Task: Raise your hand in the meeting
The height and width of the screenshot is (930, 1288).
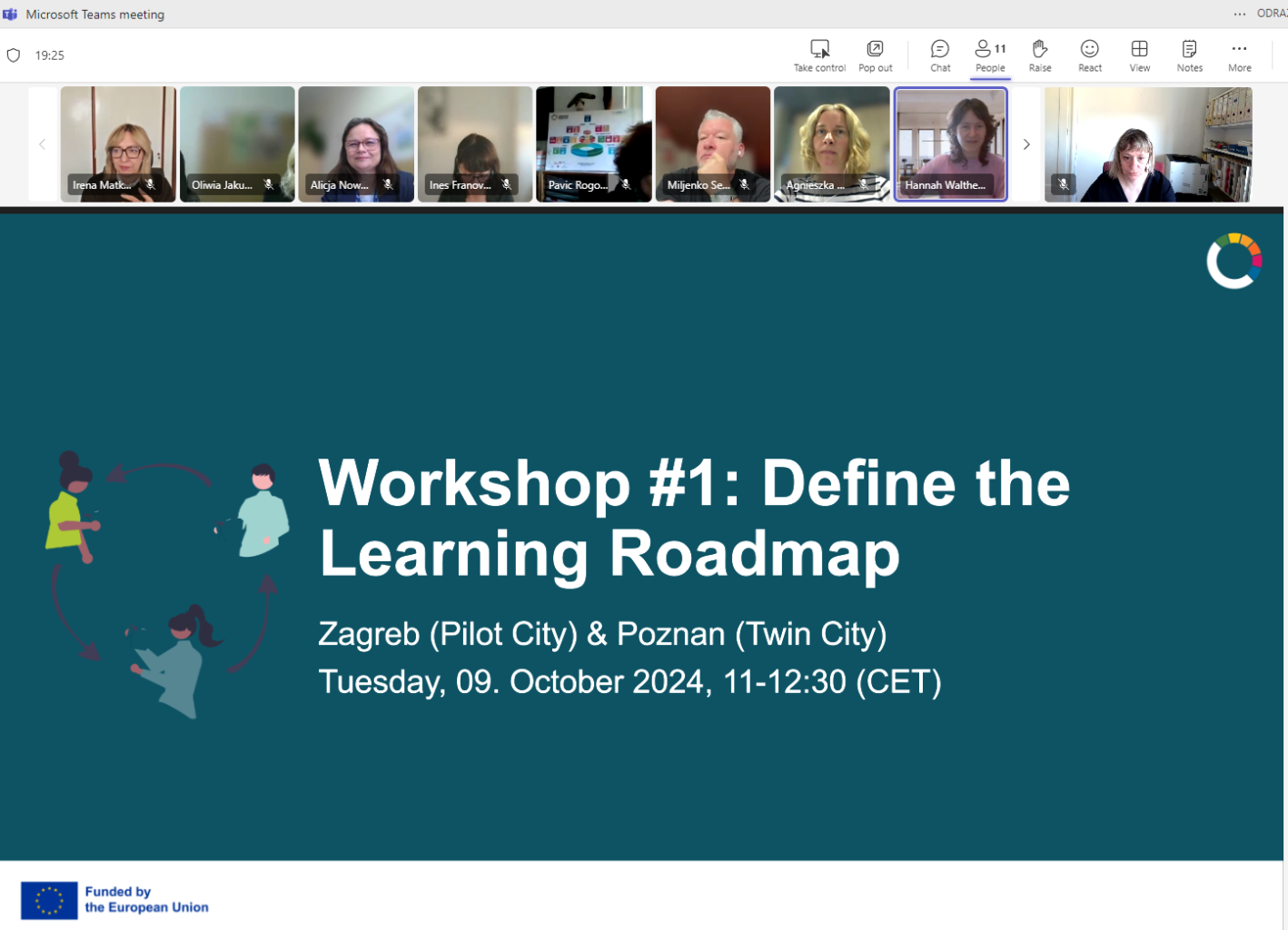Action: tap(1040, 49)
